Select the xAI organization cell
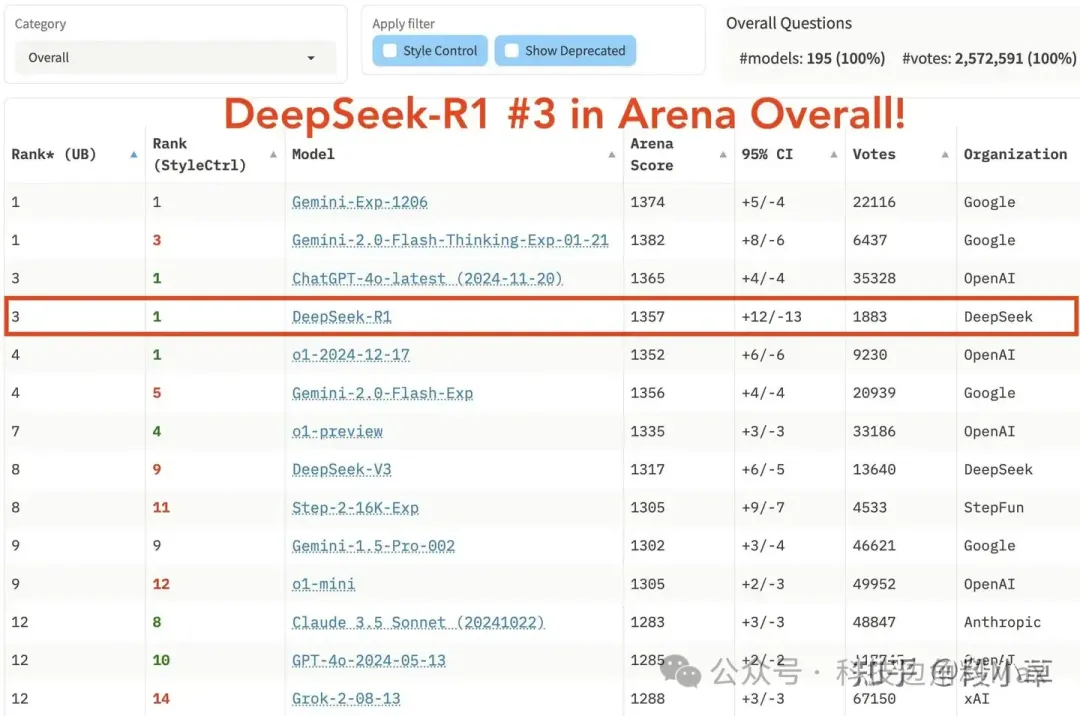The height and width of the screenshot is (716, 1080). click(977, 699)
